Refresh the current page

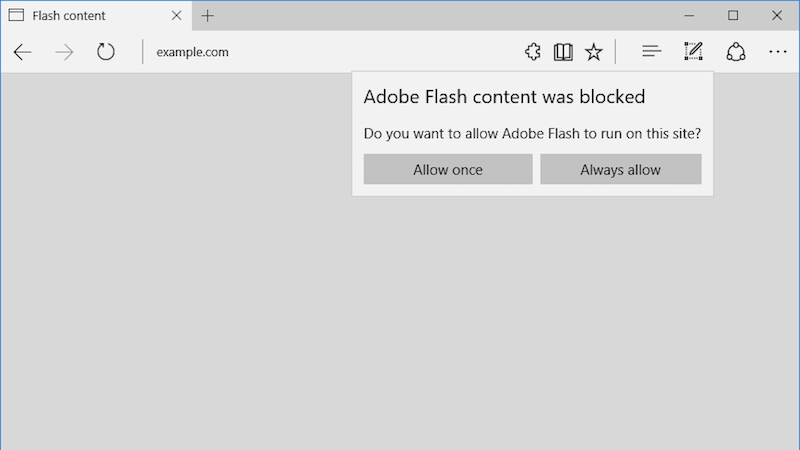click(x=106, y=52)
